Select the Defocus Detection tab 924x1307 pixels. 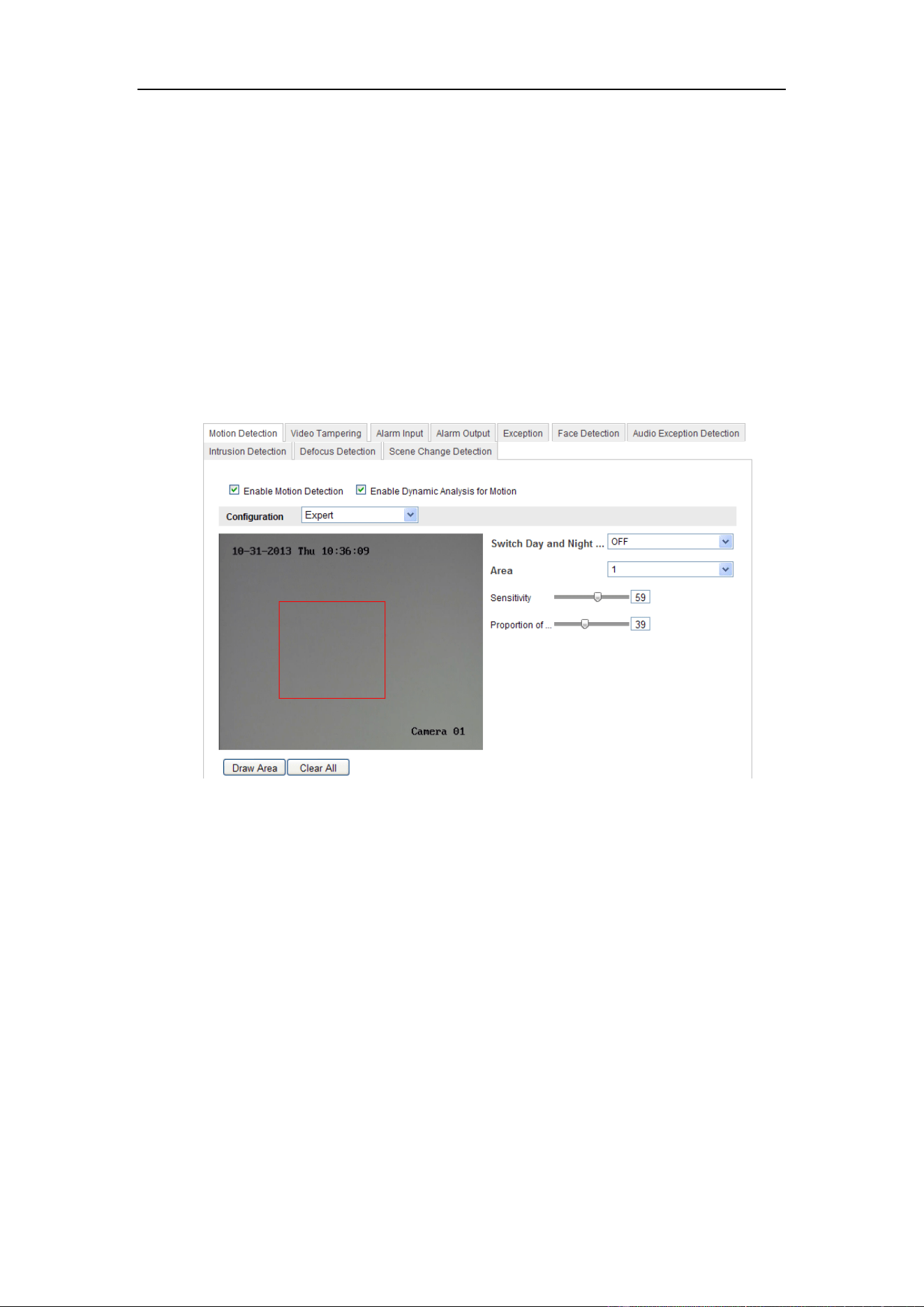pos(338,451)
